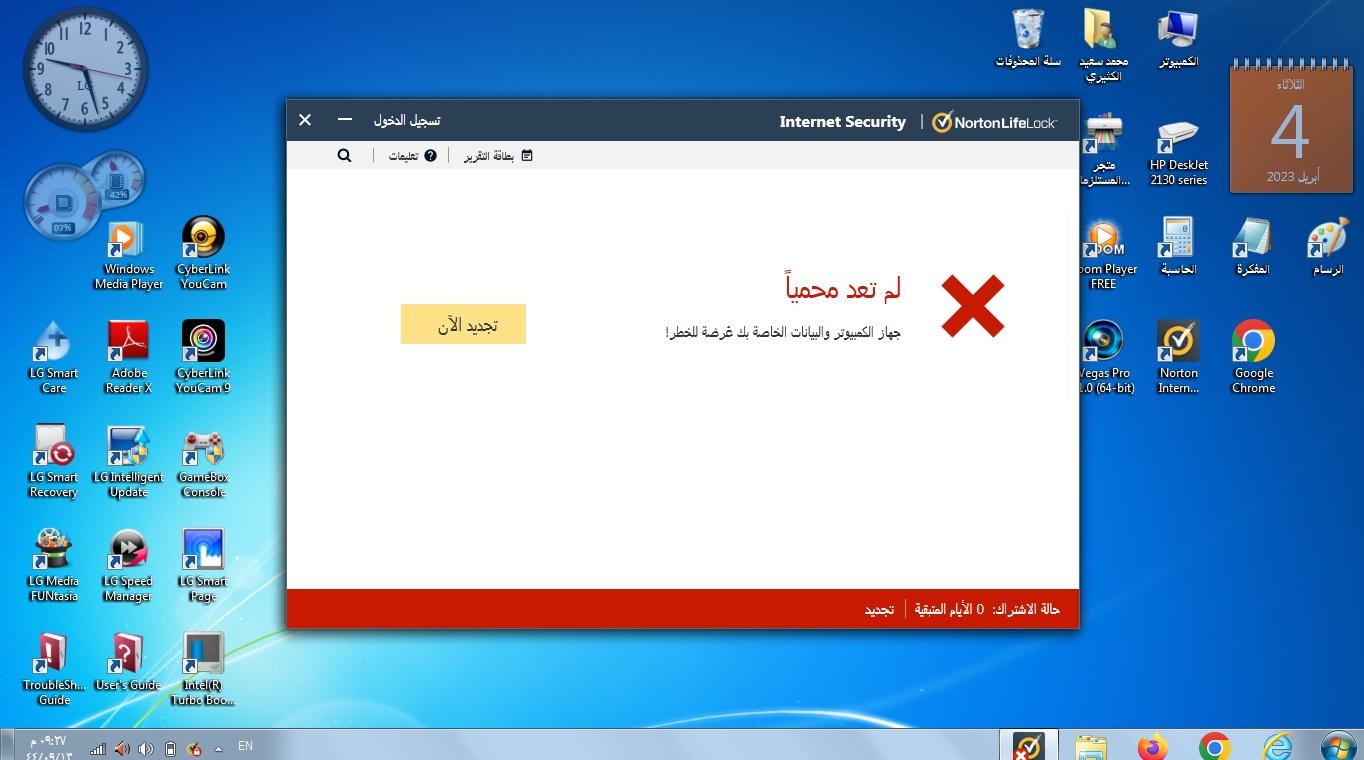Close the Norton Internet Security window
The height and width of the screenshot is (760, 1364).
tap(305, 119)
